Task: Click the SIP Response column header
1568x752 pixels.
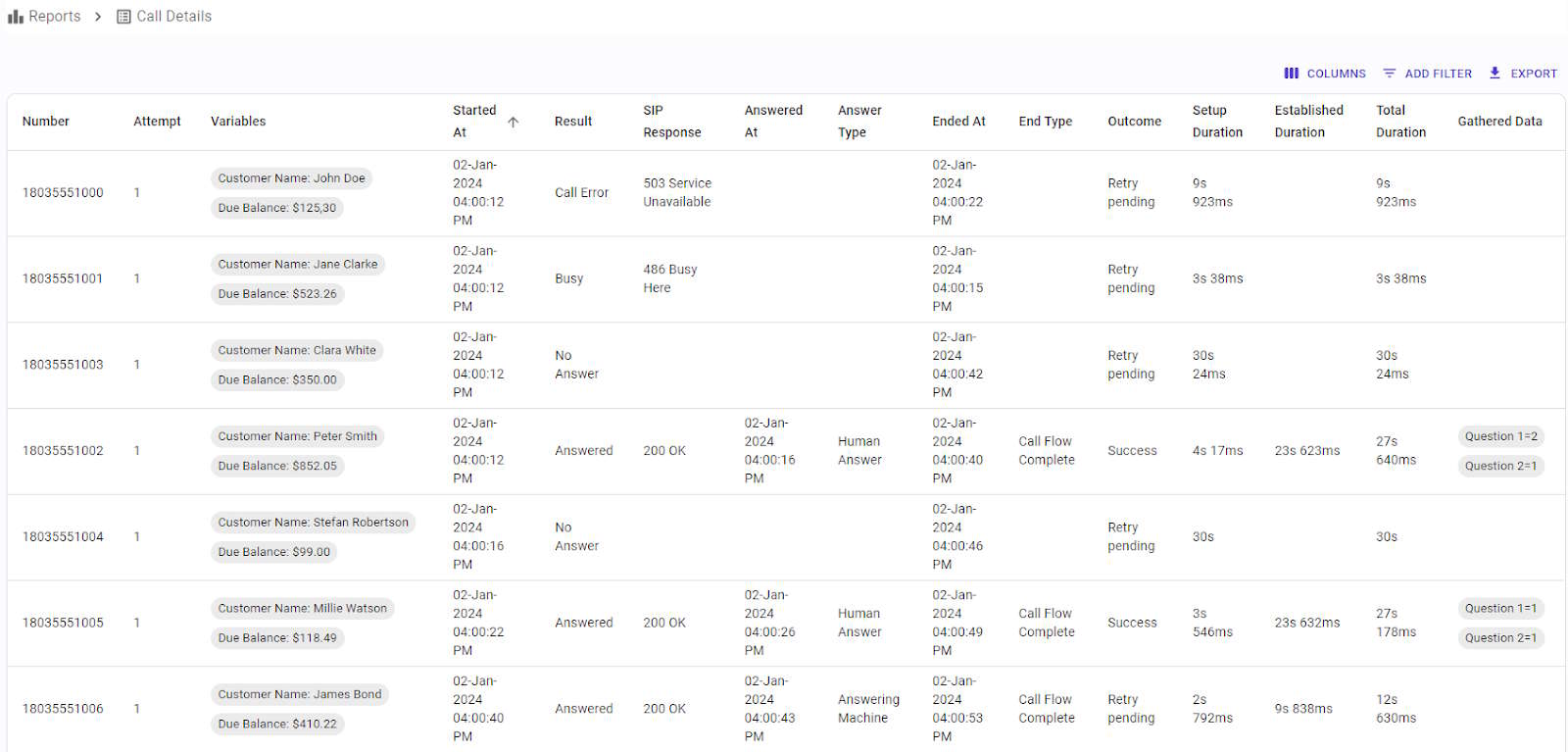Action: click(x=672, y=122)
